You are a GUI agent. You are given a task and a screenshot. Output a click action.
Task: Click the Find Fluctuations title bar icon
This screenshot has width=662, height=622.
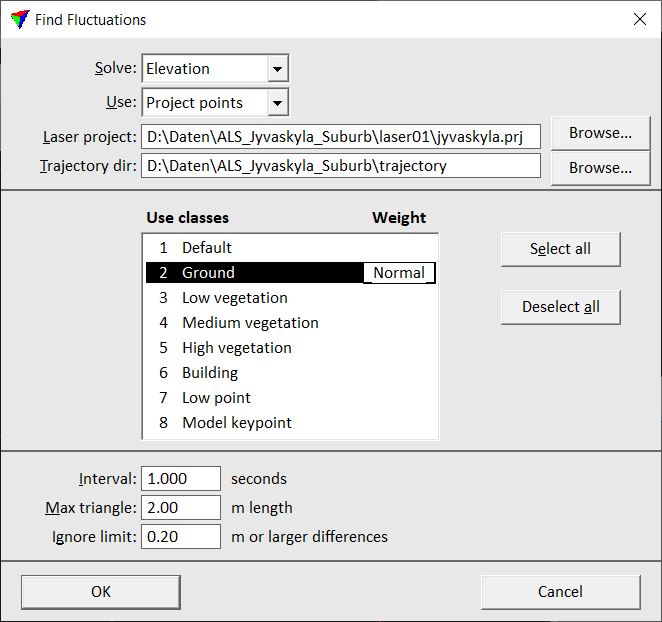tap(17, 19)
